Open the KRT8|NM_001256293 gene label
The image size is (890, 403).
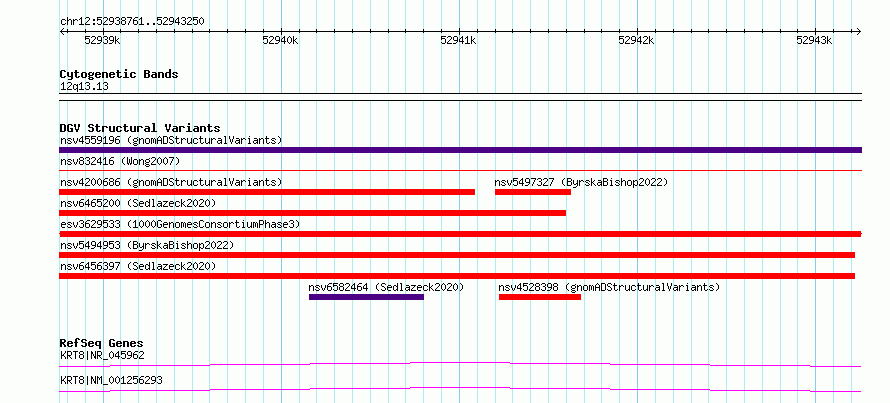point(111,380)
